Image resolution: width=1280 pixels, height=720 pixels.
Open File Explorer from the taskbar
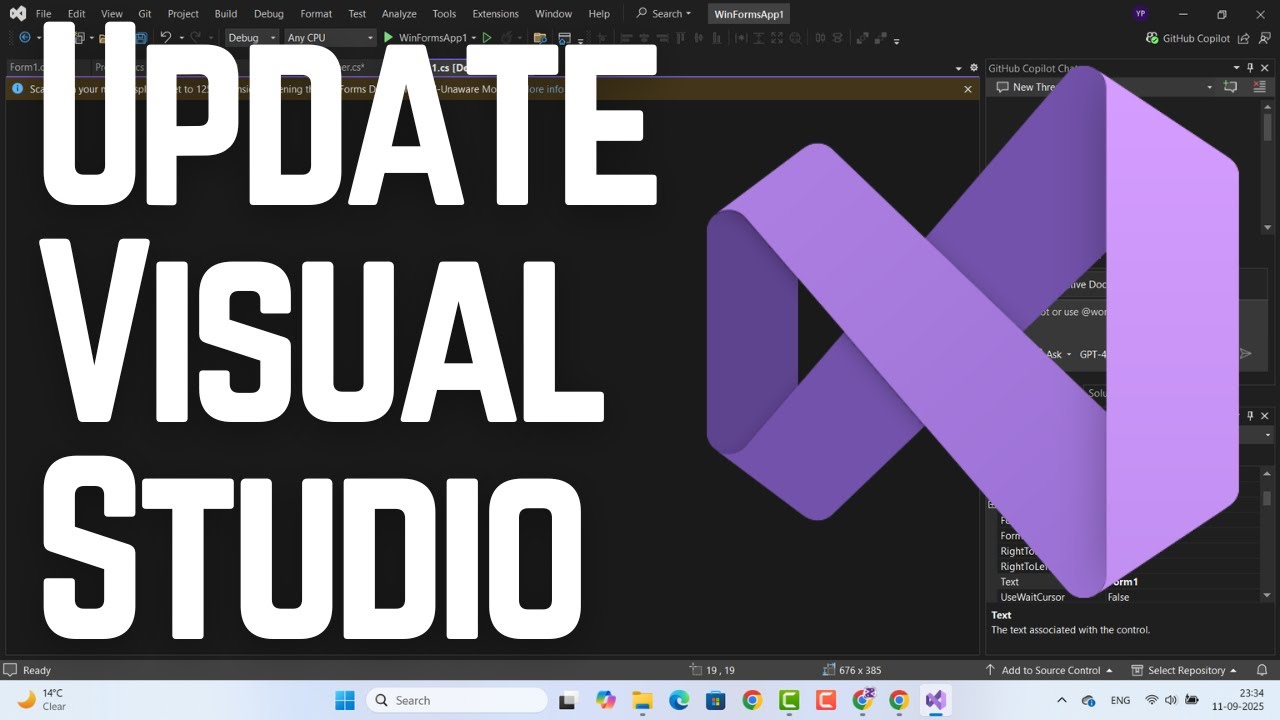point(641,700)
